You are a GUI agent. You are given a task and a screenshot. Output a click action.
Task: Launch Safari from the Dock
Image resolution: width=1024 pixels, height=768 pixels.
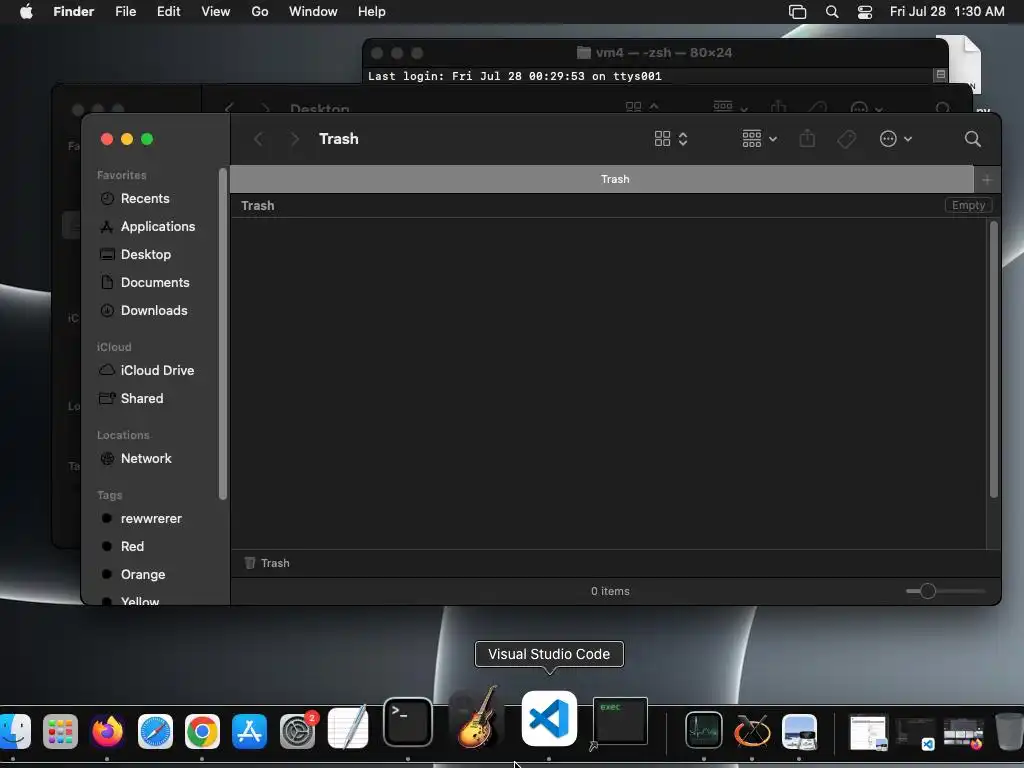(x=155, y=731)
